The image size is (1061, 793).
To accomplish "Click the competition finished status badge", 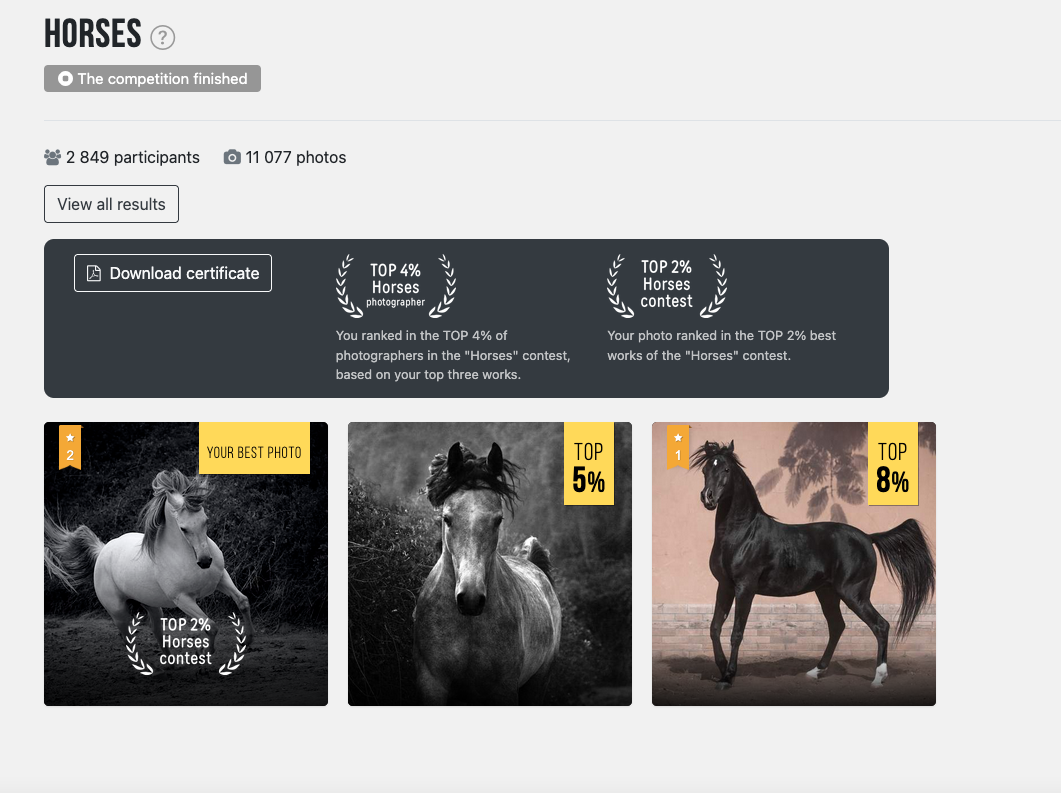I will [152, 78].
